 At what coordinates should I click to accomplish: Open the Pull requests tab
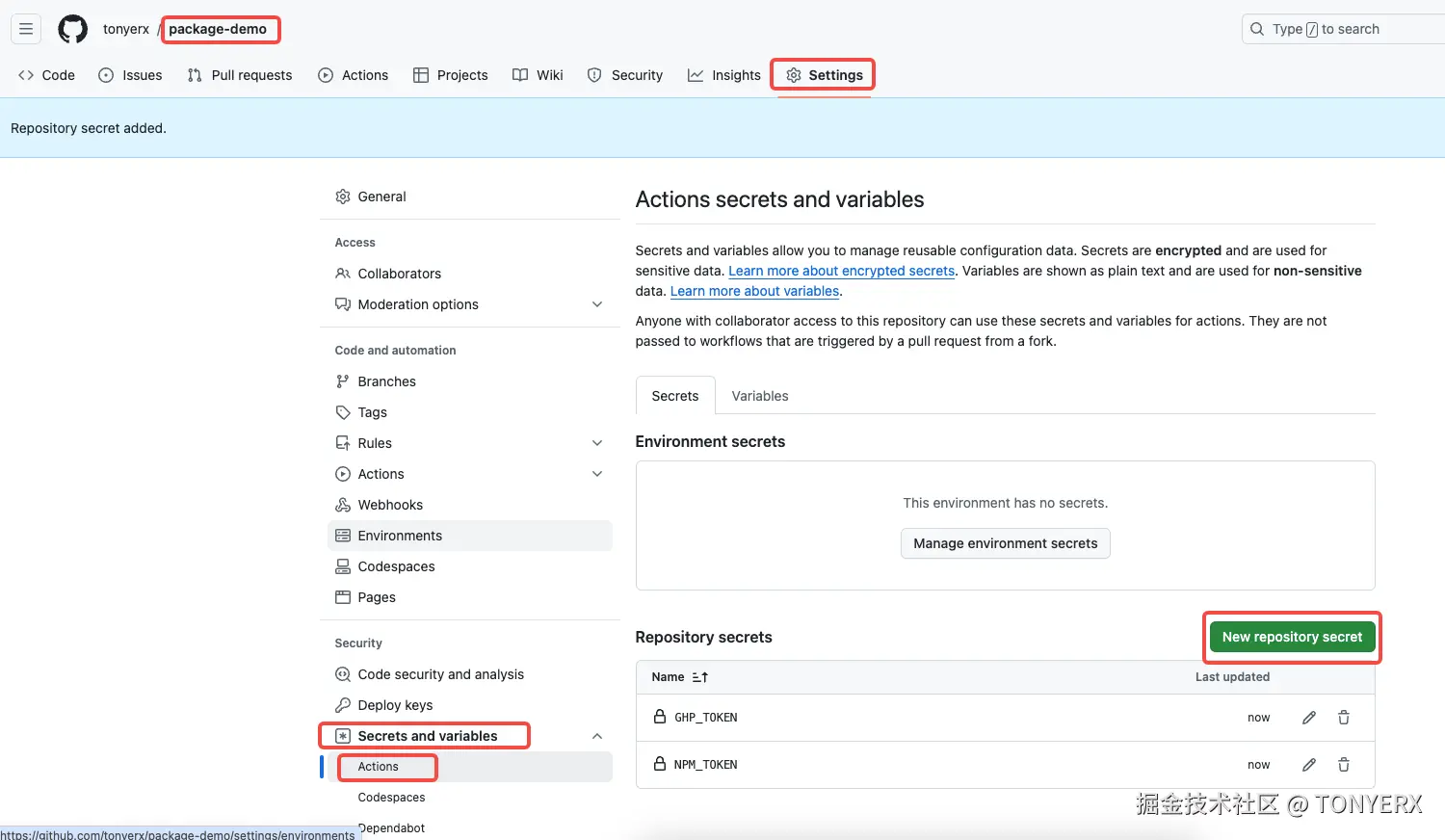coord(240,75)
